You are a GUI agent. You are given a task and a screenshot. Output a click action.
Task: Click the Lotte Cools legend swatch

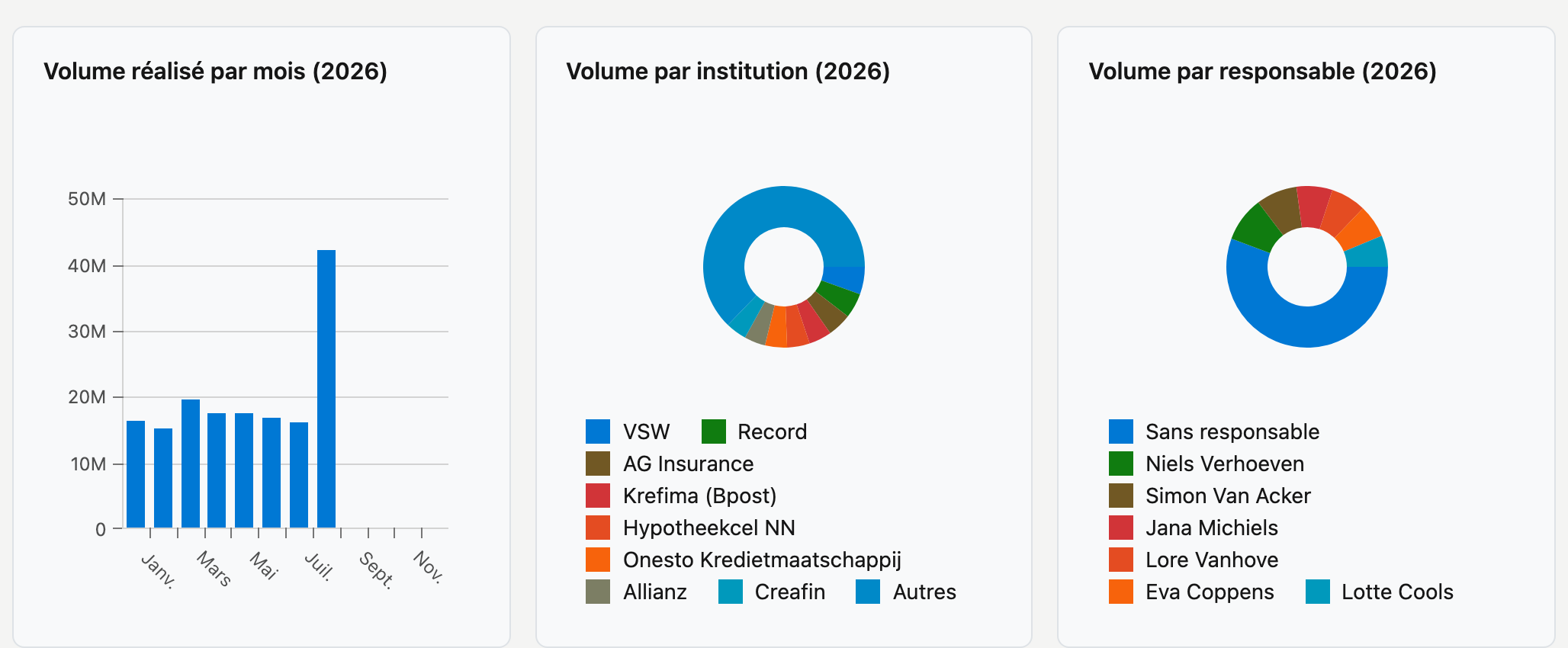point(1318,592)
